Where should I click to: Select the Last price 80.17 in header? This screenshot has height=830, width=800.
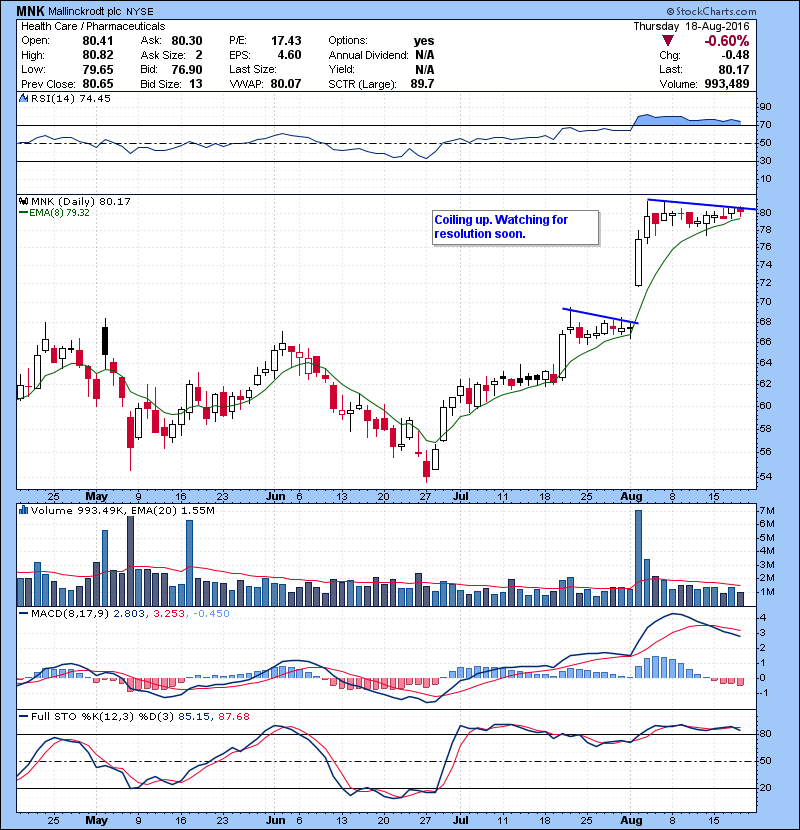click(x=734, y=69)
